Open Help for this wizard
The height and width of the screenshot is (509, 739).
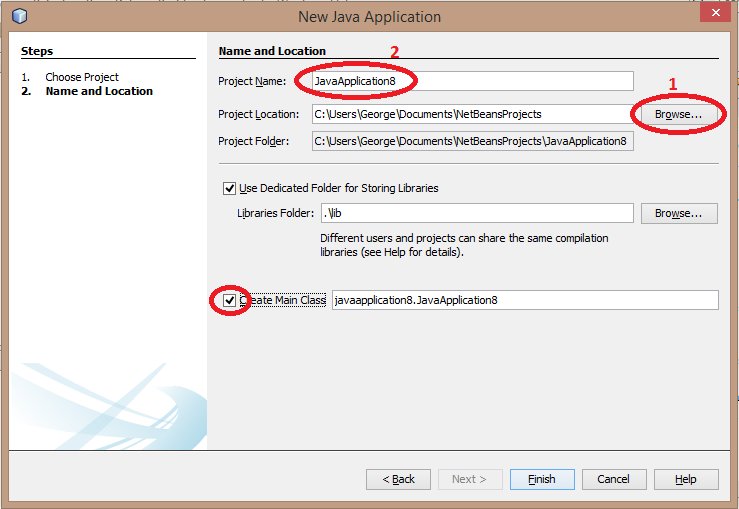pyautogui.click(x=686, y=479)
